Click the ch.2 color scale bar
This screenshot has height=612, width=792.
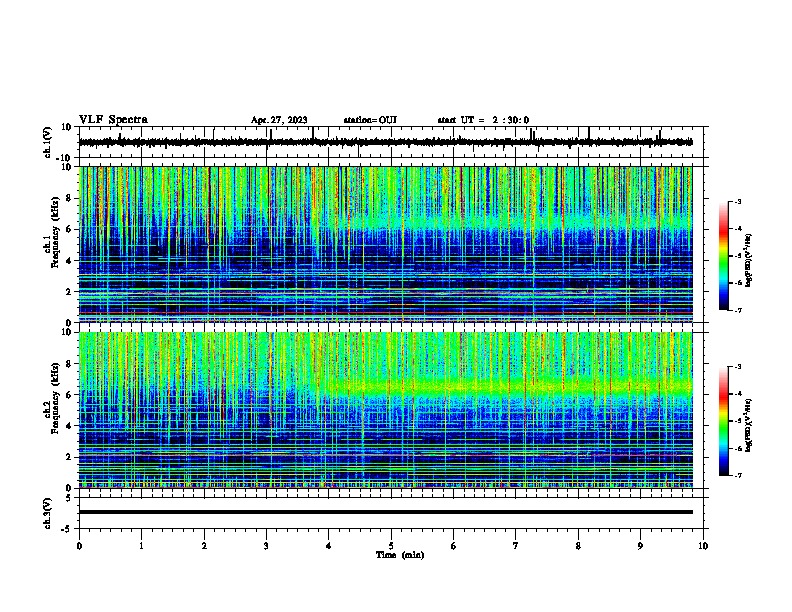[724, 421]
